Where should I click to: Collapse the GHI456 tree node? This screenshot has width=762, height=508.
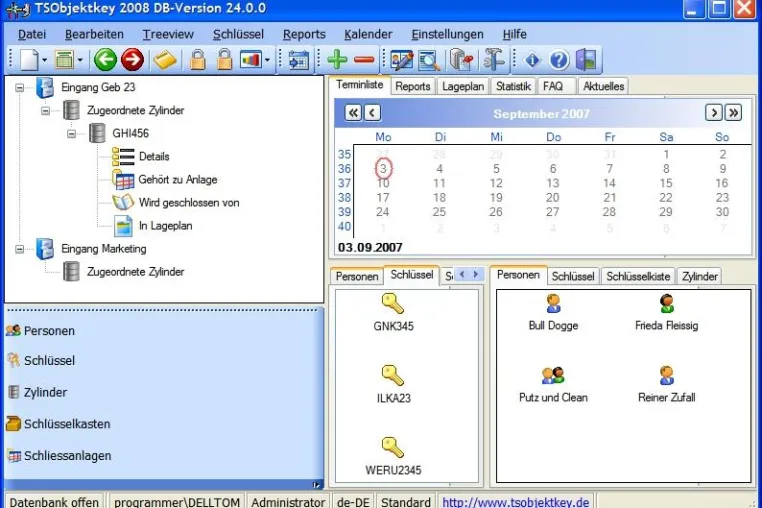[71, 134]
